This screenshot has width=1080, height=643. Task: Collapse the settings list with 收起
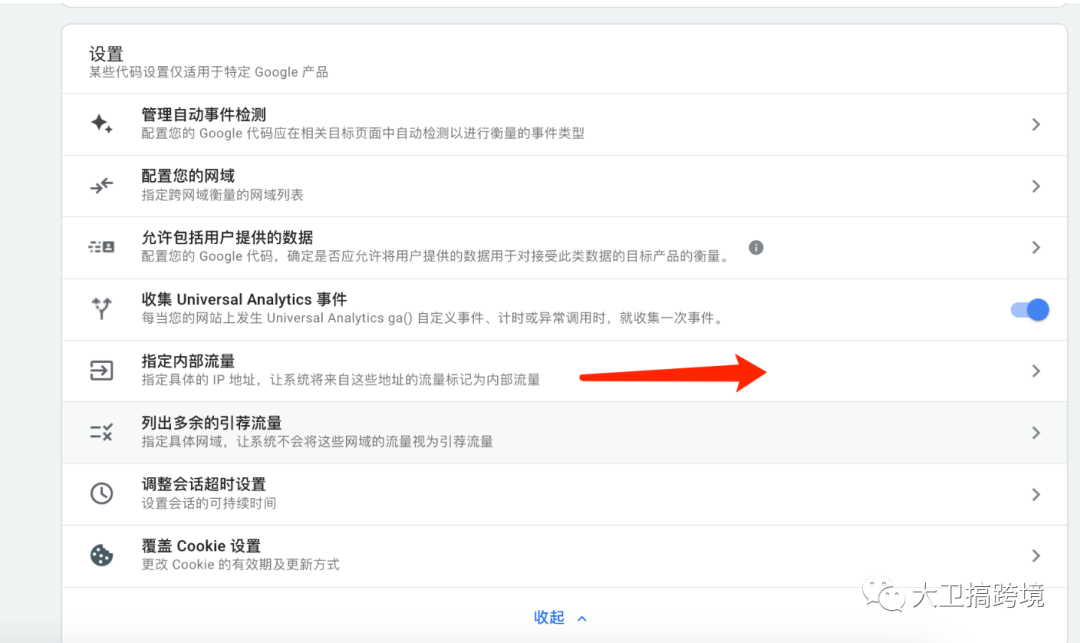559,617
